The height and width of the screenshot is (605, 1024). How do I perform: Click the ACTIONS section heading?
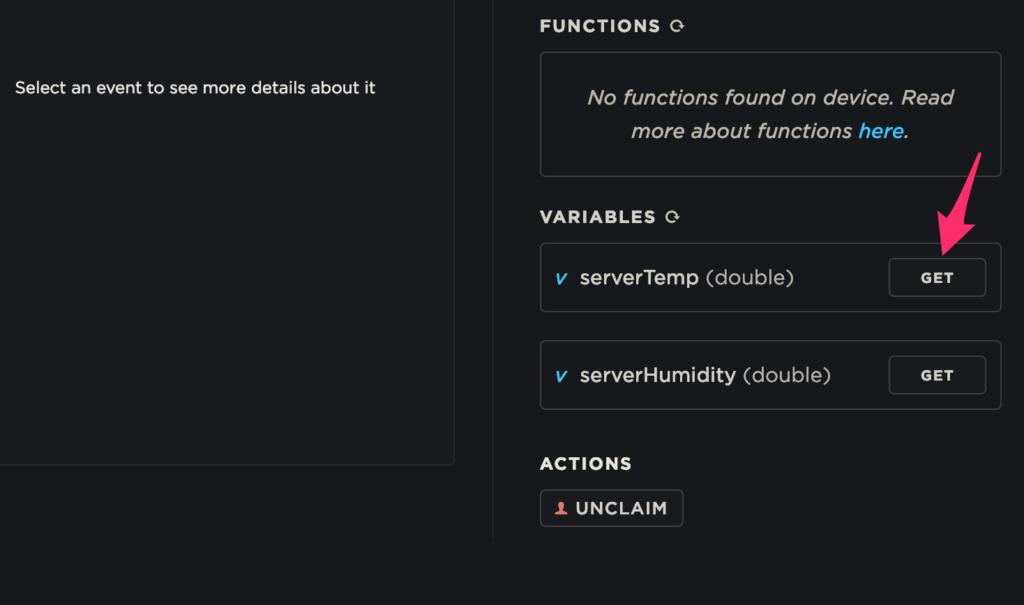(585, 464)
